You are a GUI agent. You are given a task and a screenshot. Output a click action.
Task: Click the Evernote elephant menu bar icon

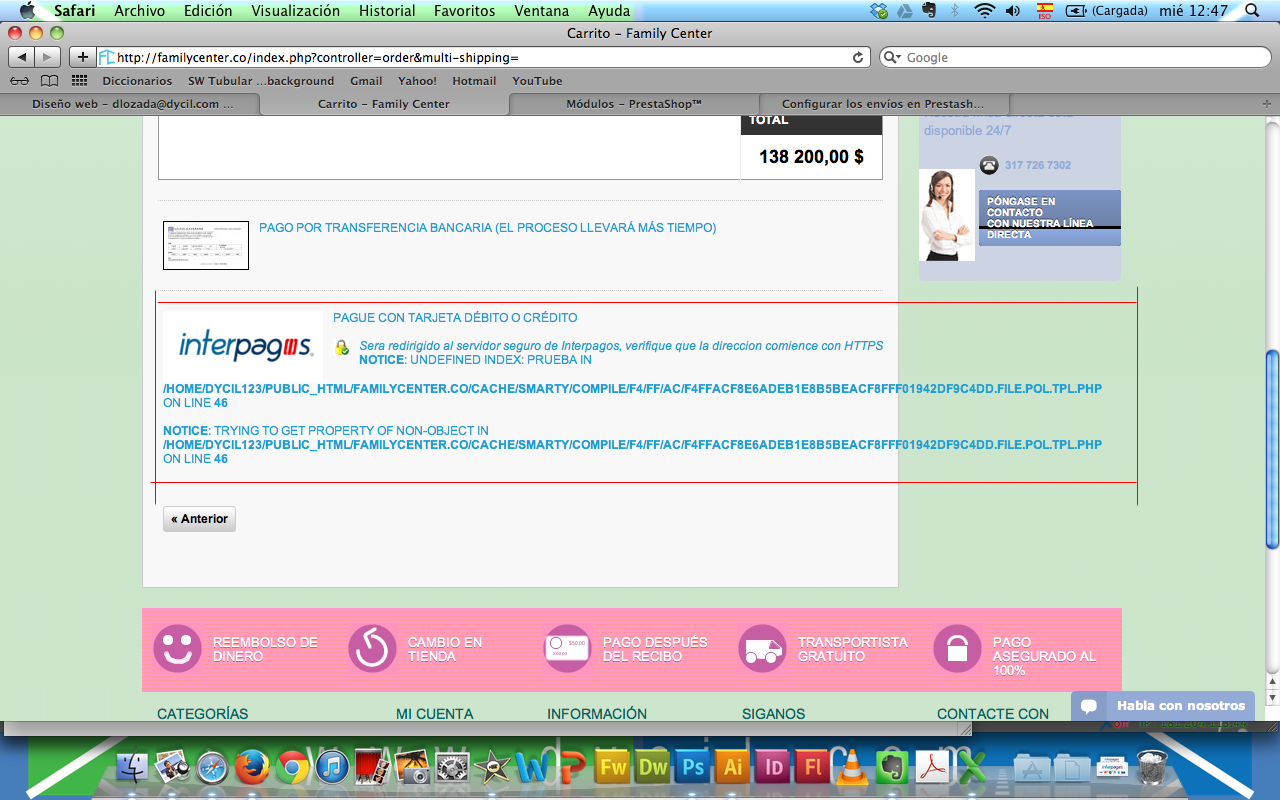click(929, 11)
